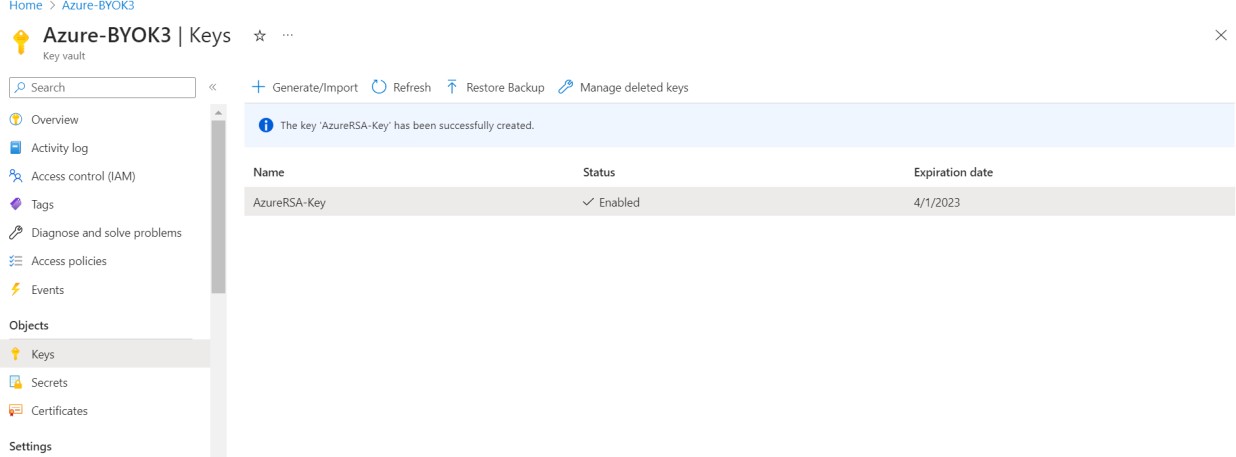Open the more options ellipsis menu
The width and height of the screenshot is (1236, 457).
pyautogui.click(x=288, y=35)
